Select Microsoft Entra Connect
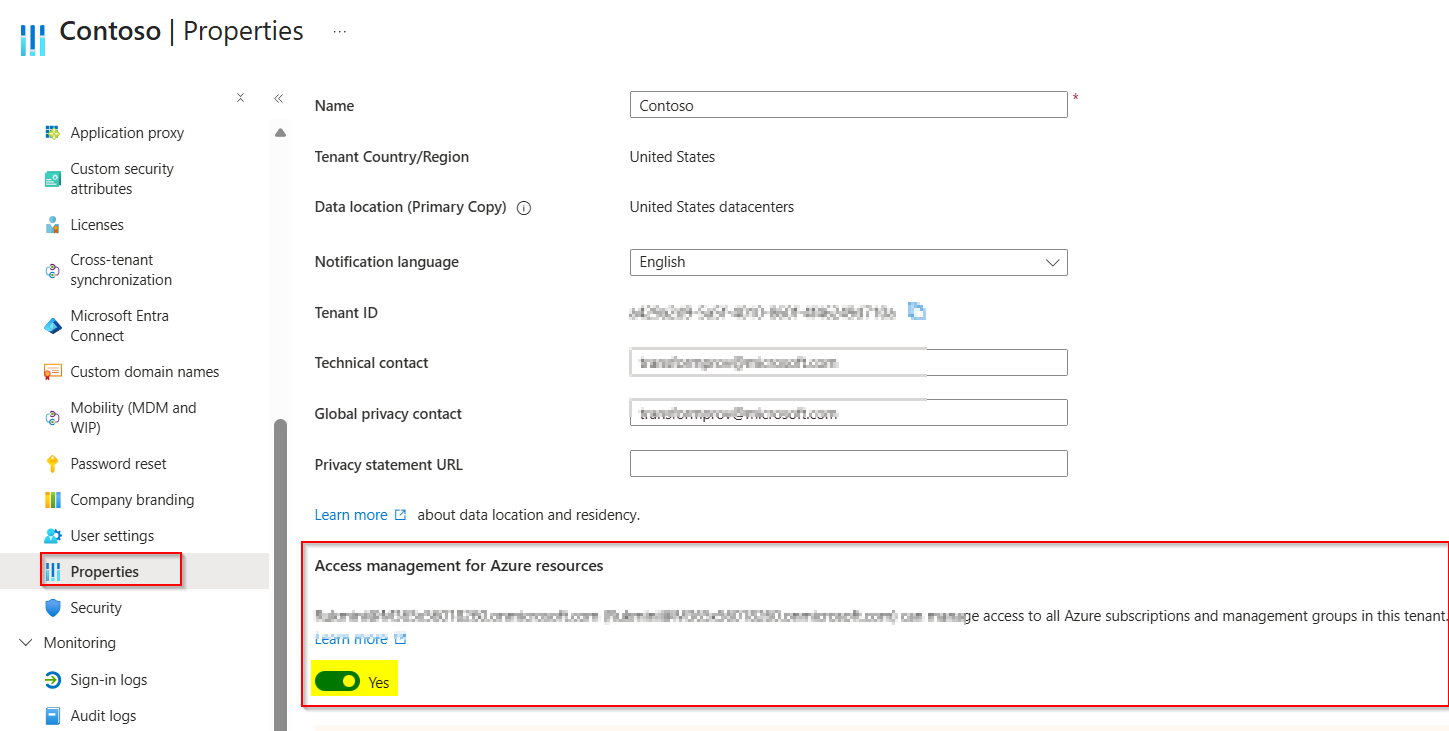 (120, 326)
